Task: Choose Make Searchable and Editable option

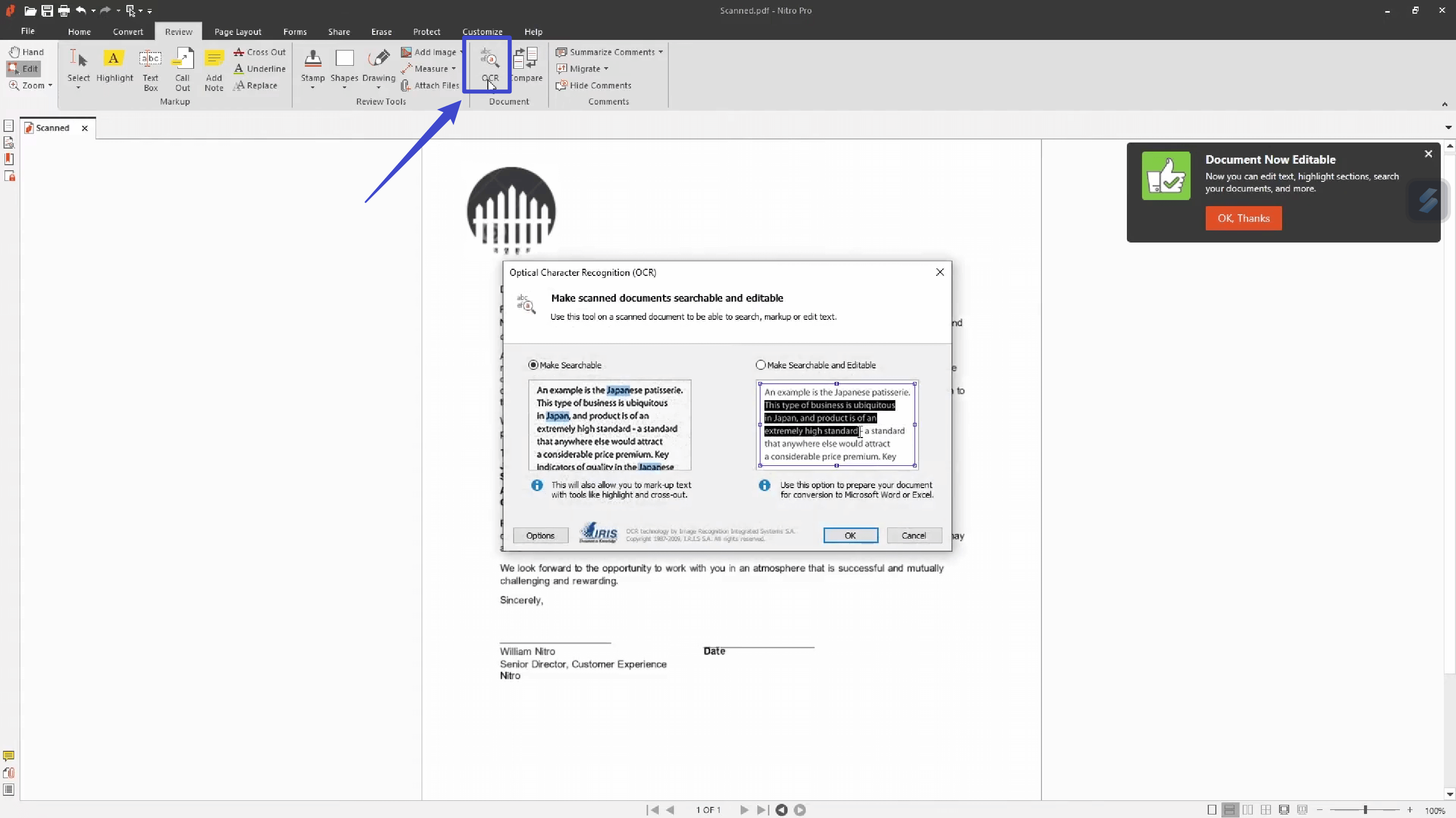Action: [761, 365]
